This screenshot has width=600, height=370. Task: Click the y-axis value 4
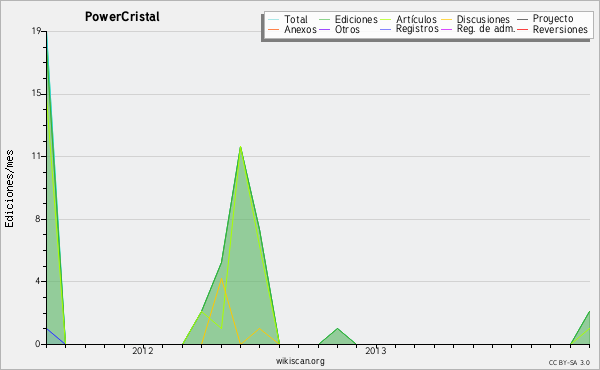(x=38, y=281)
